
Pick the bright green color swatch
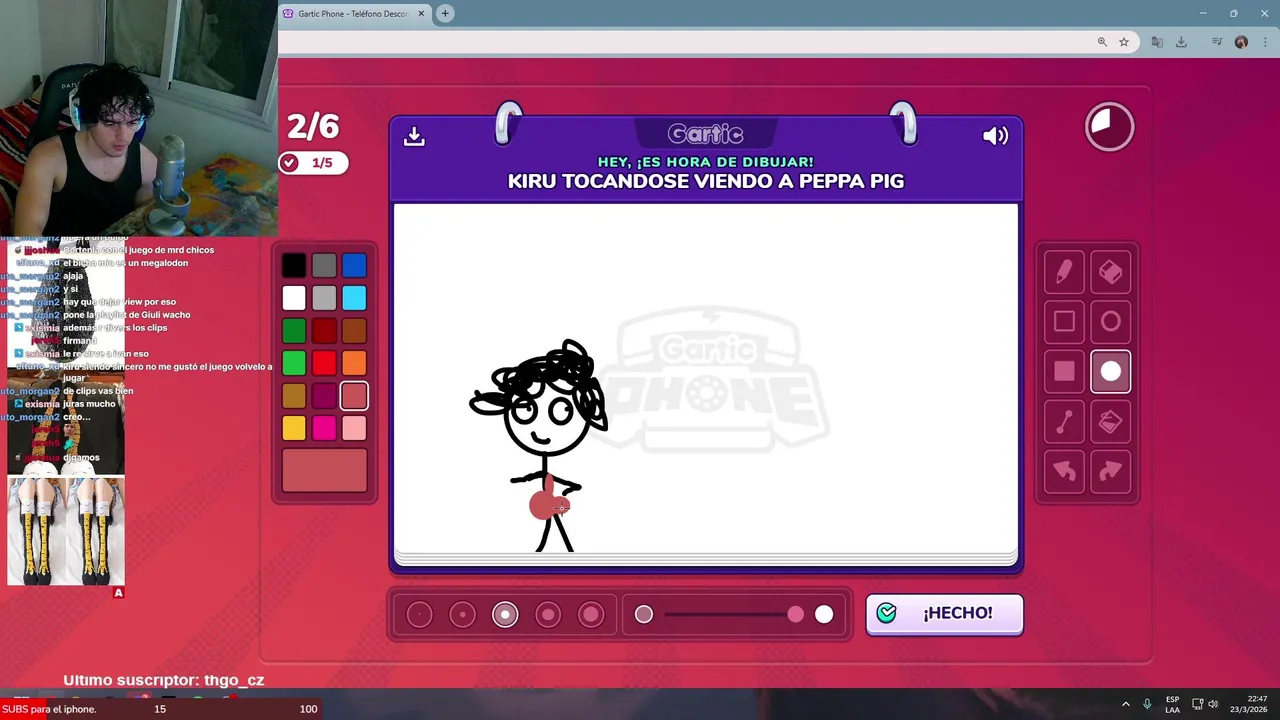(x=294, y=363)
